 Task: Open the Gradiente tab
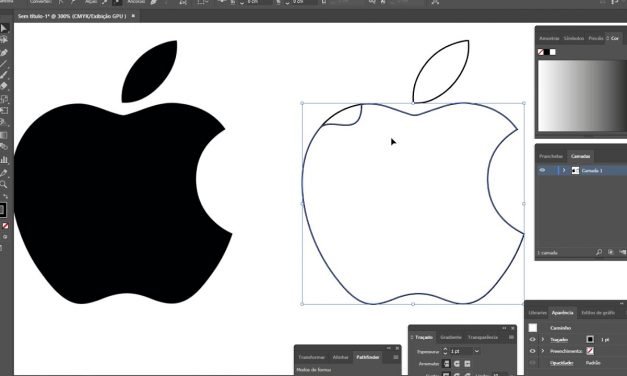[451, 337]
